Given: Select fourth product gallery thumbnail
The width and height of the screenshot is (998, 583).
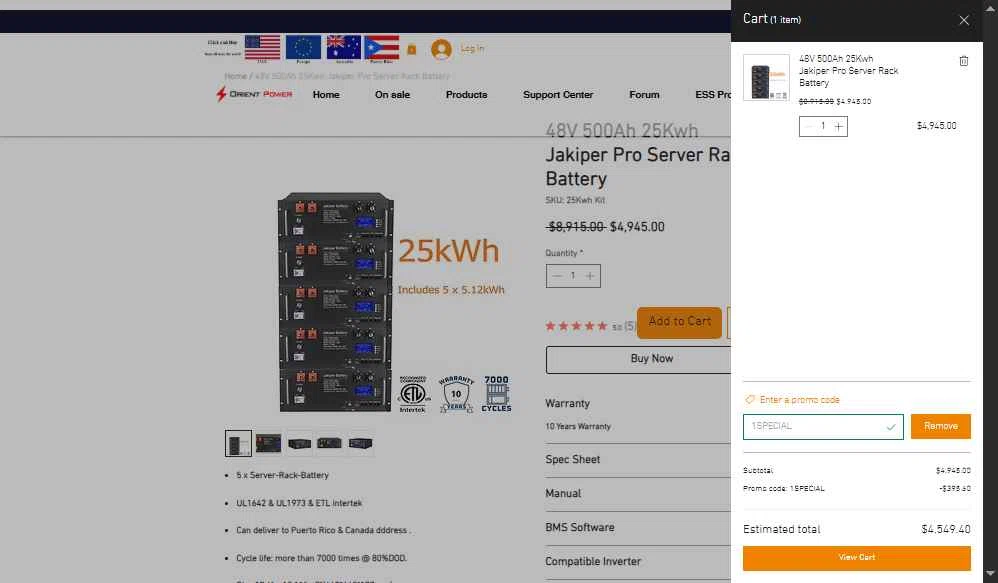Looking at the screenshot, I should (x=329, y=443).
